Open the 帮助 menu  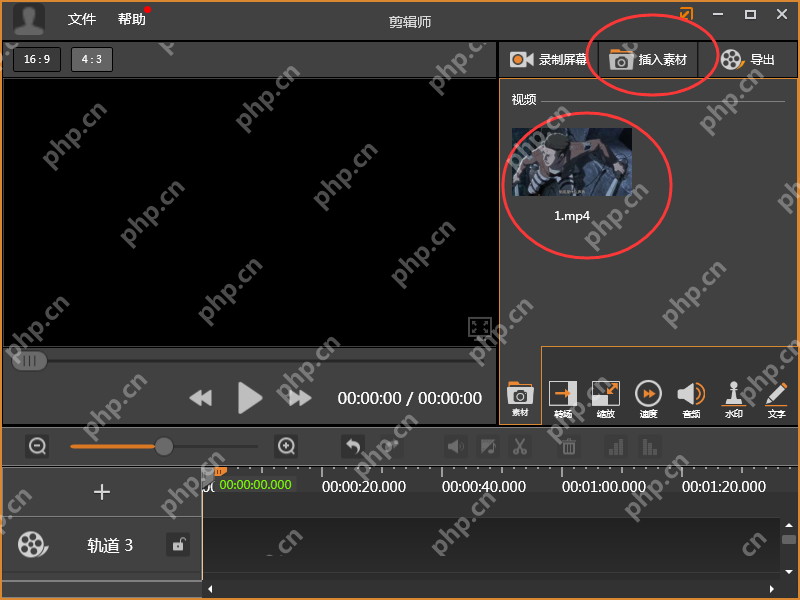click(131, 19)
